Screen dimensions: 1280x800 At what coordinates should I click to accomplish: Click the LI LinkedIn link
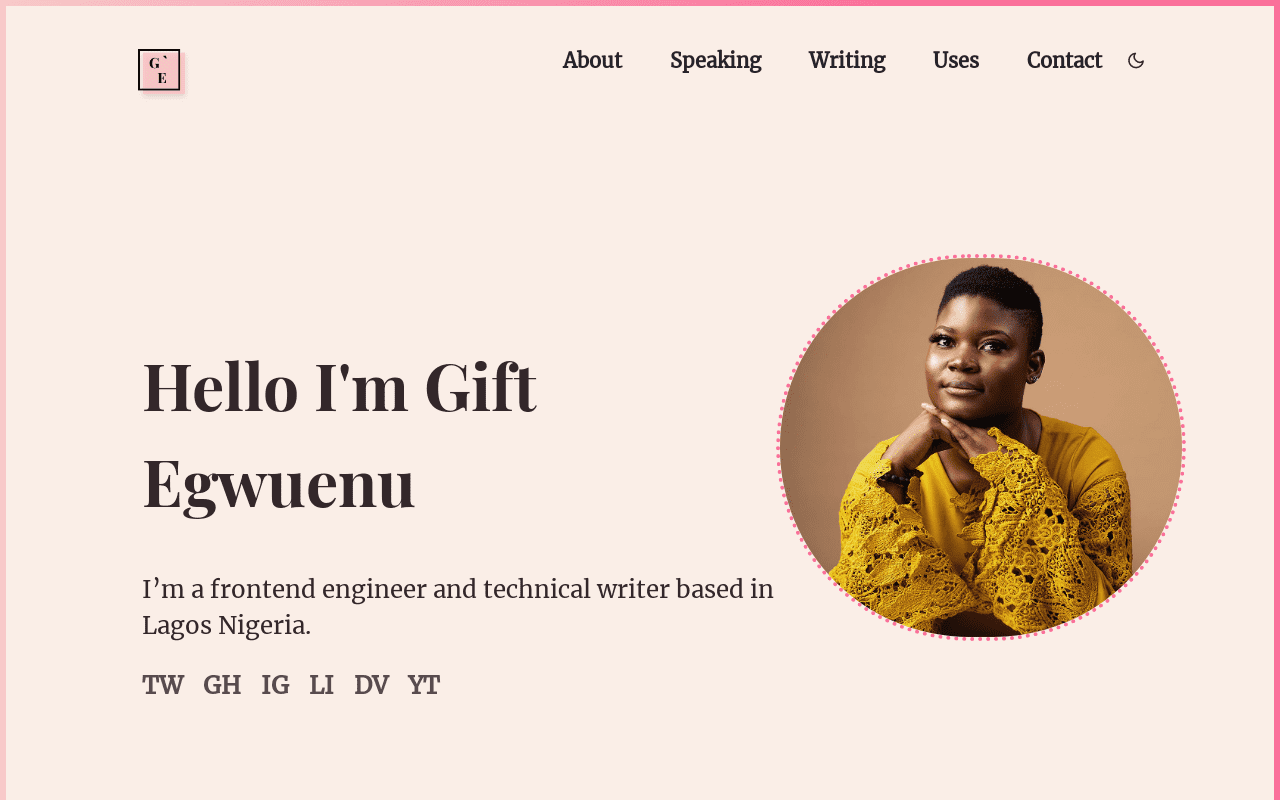coord(321,685)
